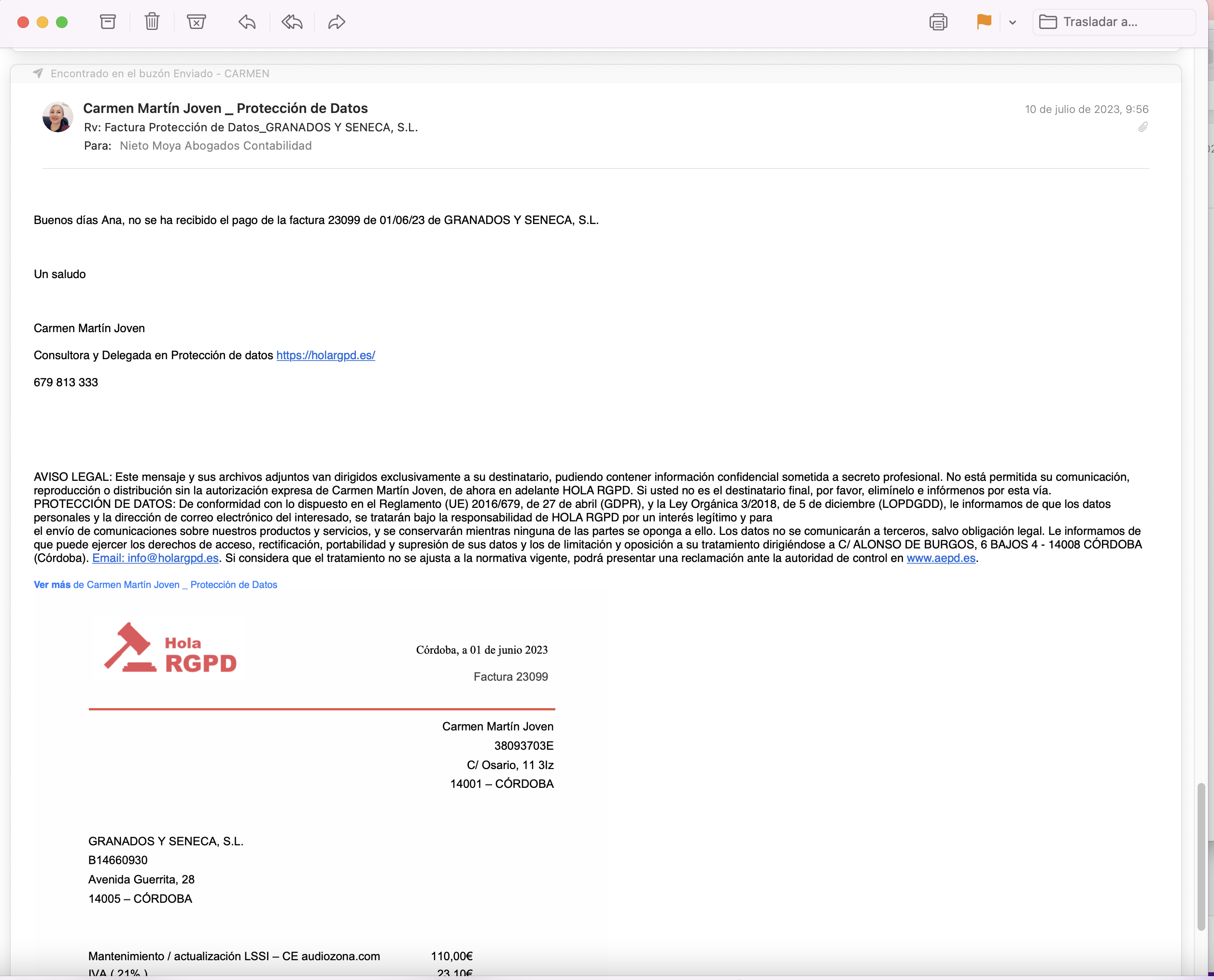Delete message with trash icon
This screenshot has height=980, width=1214.
point(152,22)
